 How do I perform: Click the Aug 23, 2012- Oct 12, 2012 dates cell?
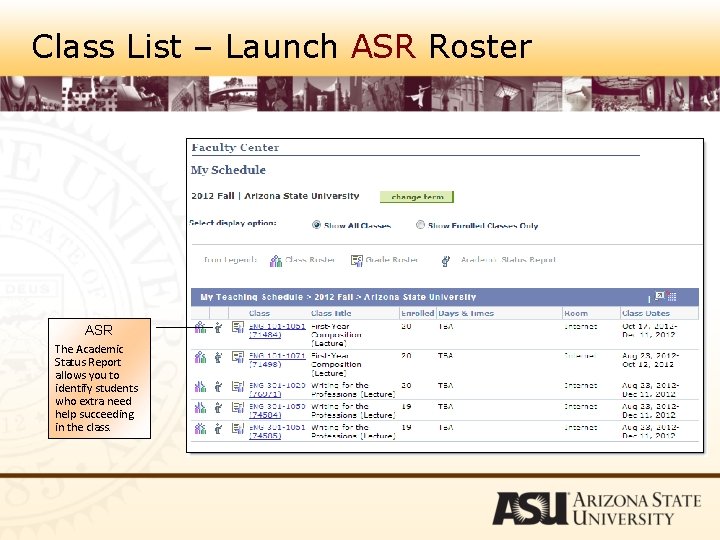pyautogui.click(x=650, y=360)
